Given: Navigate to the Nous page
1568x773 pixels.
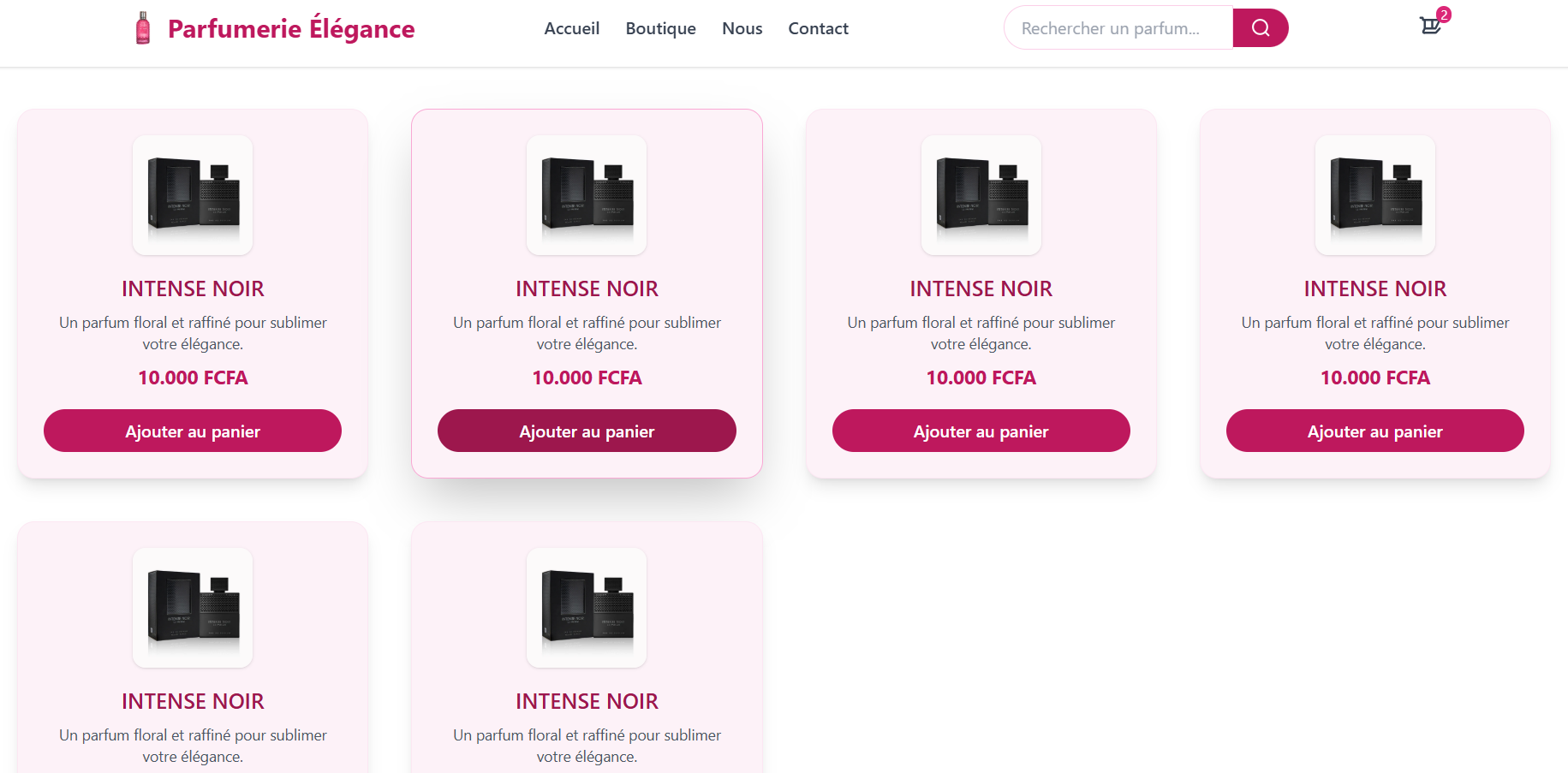Looking at the screenshot, I should pyautogui.click(x=742, y=28).
